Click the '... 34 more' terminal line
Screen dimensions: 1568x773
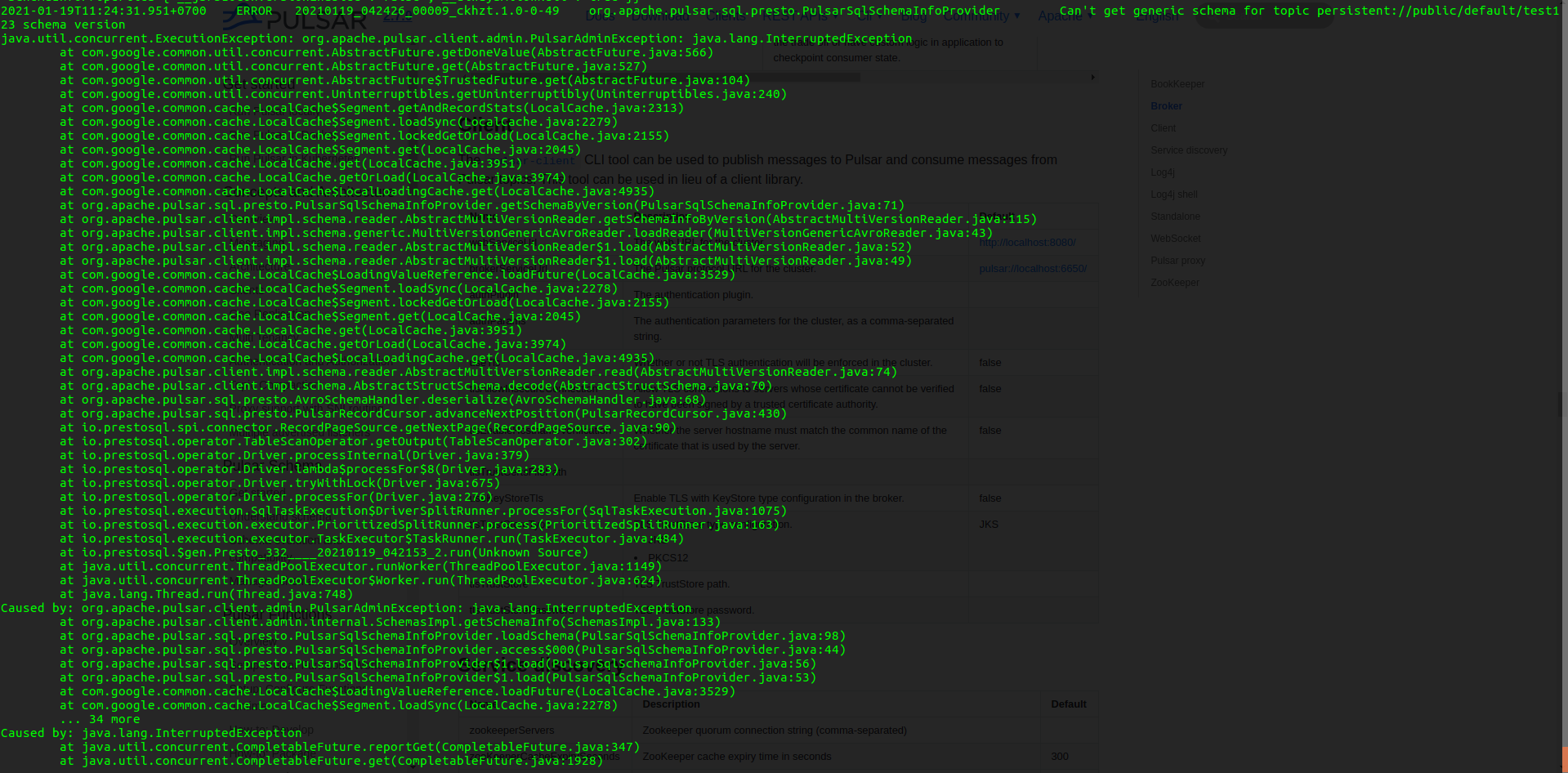tap(100, 719)
